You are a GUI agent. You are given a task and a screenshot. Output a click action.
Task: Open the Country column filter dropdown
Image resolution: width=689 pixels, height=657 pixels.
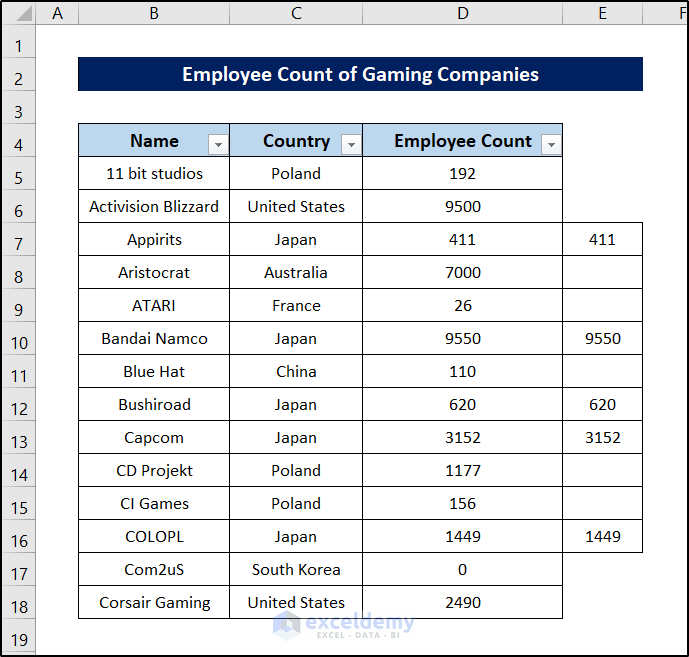pyautogui.click(x=351, y=144)
